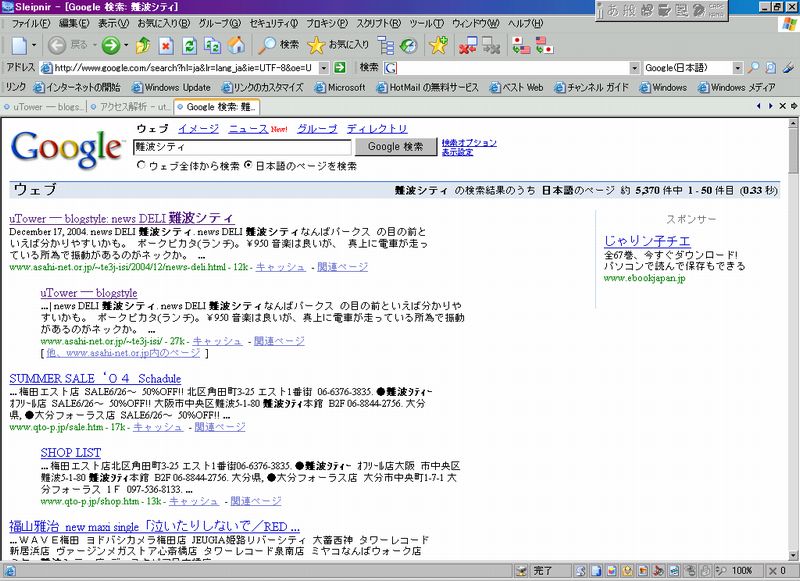800x581 pixels.
Task: Refresh the page with the green arrows icon
Action: tap(189, 46)
